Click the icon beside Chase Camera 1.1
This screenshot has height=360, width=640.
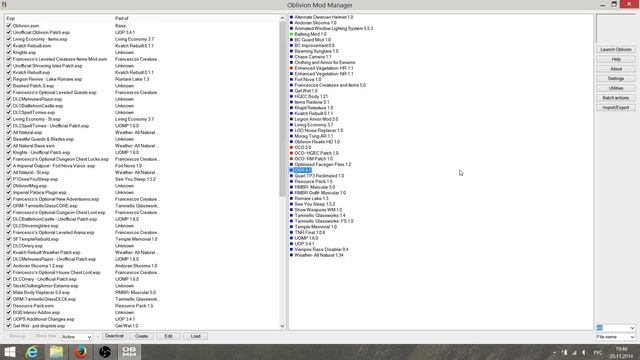click(x=291, y=57)
